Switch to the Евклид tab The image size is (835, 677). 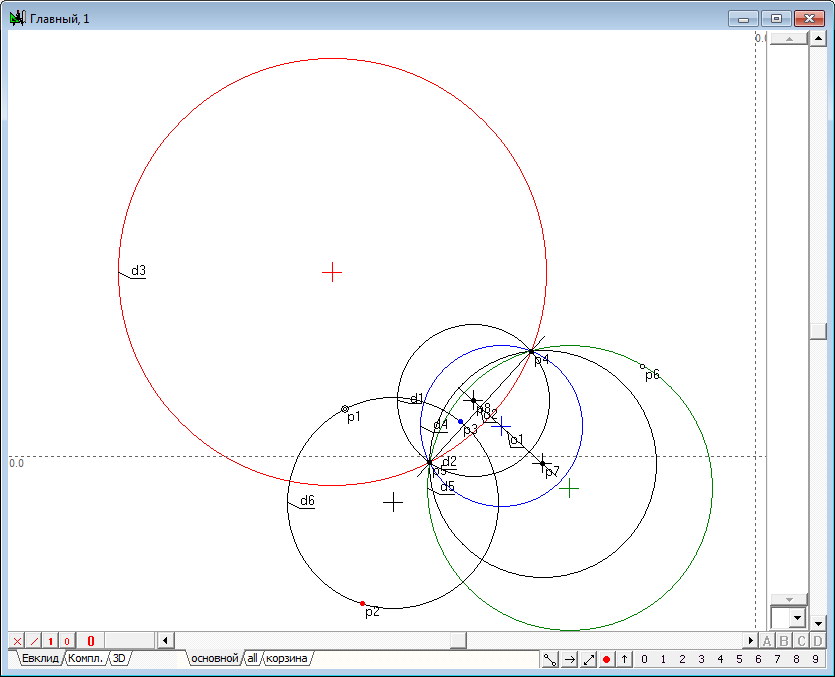point(40,658)
